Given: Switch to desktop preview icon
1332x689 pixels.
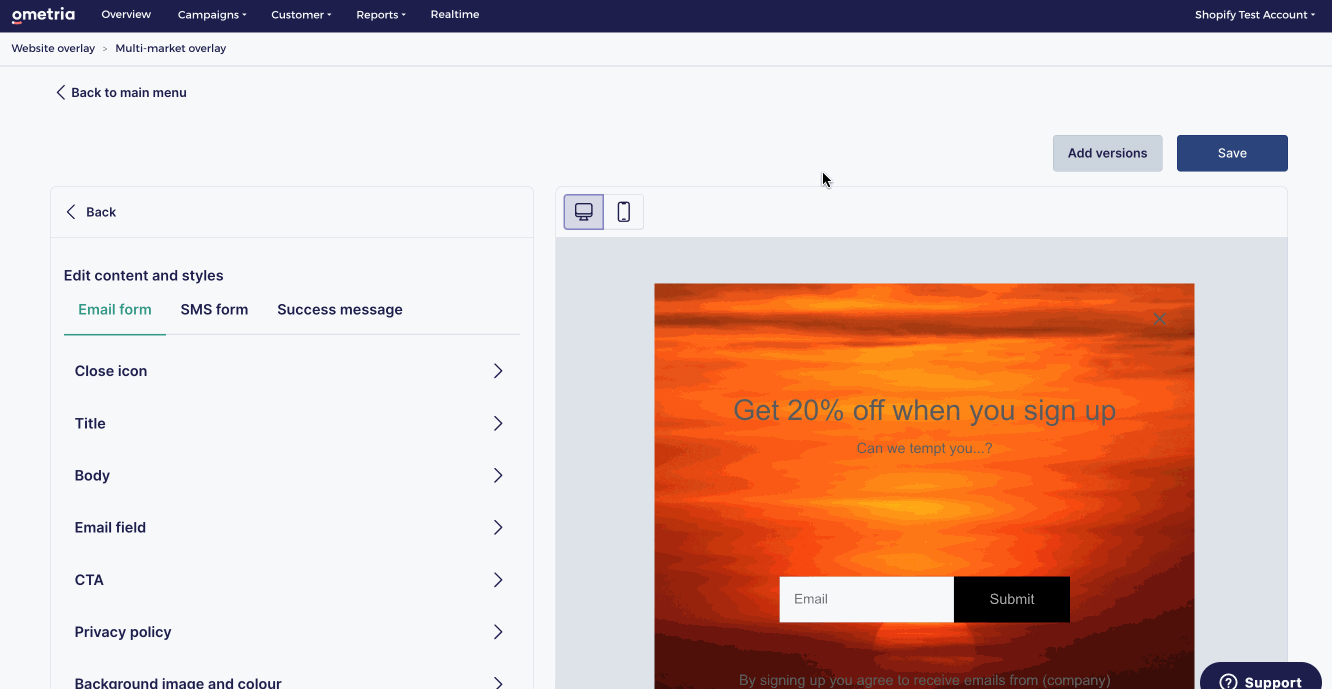Looking at the screenshot, I should 584,212.
